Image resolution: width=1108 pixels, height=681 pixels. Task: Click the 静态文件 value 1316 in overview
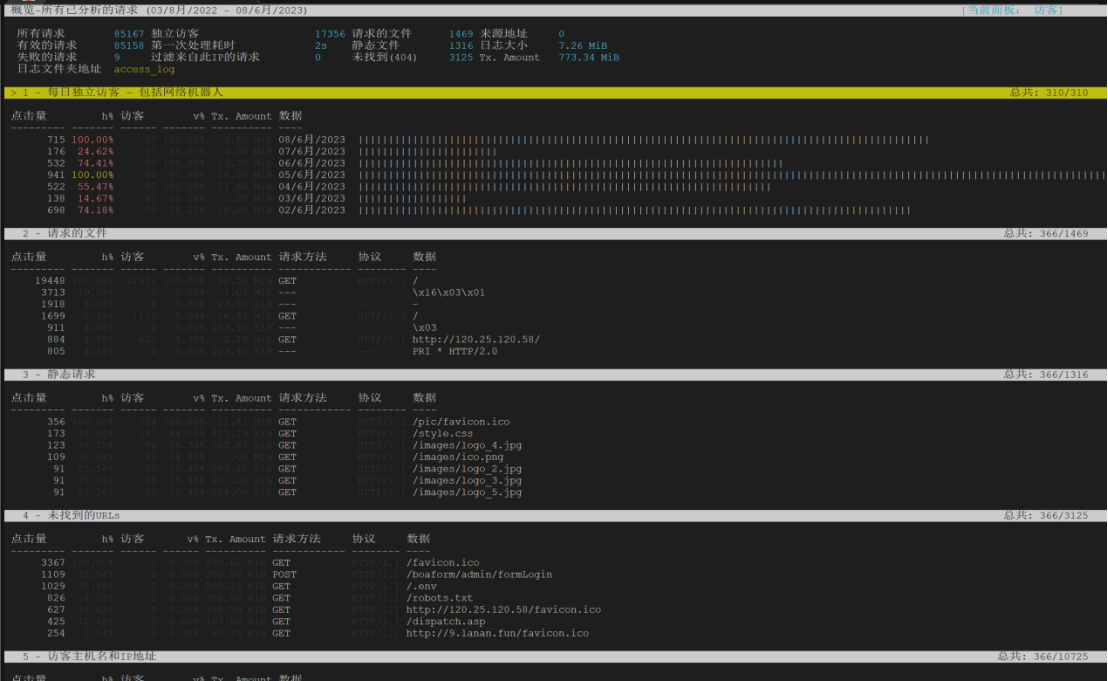[x=461, y=45]
